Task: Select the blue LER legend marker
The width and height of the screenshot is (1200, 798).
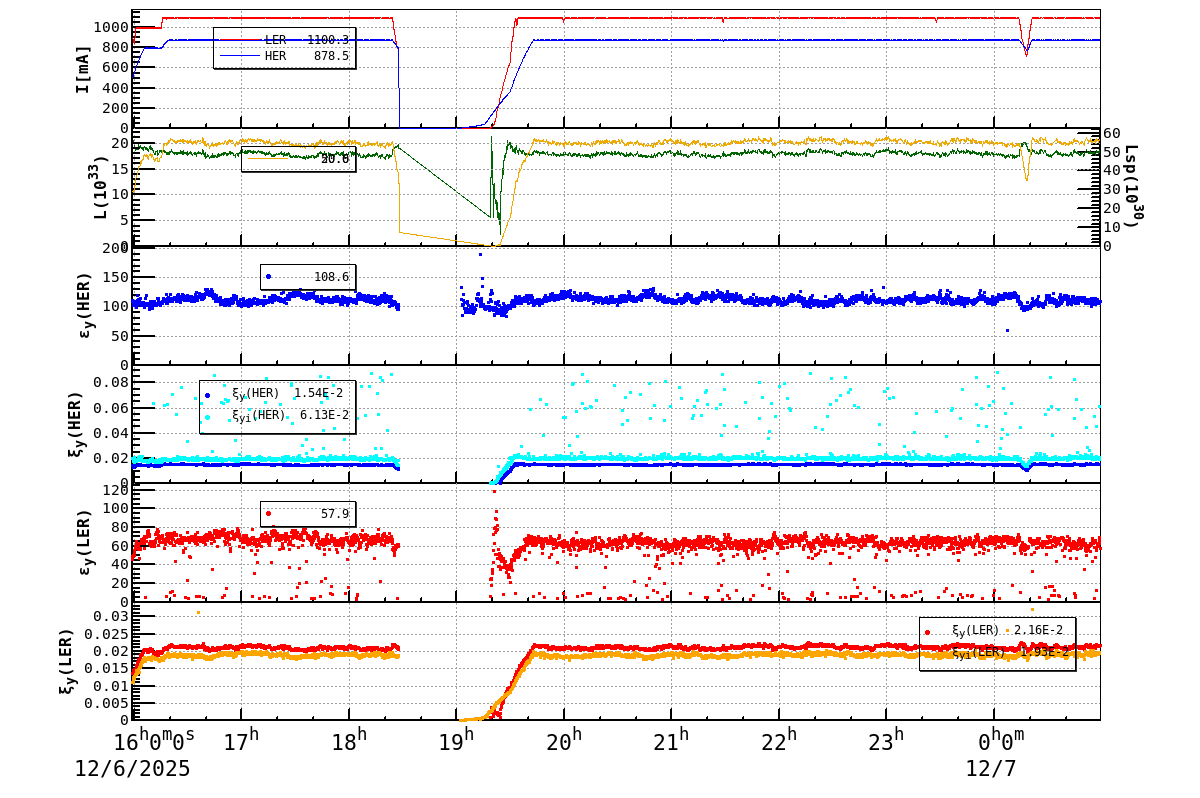Action: tap(240, 40)
